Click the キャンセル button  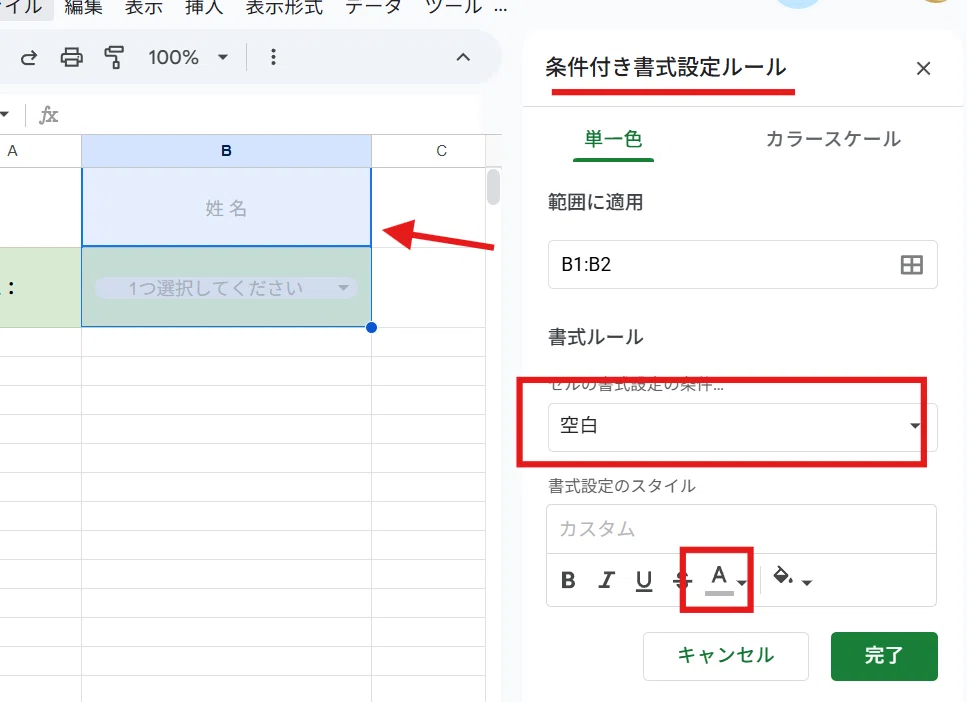[726, 656]
